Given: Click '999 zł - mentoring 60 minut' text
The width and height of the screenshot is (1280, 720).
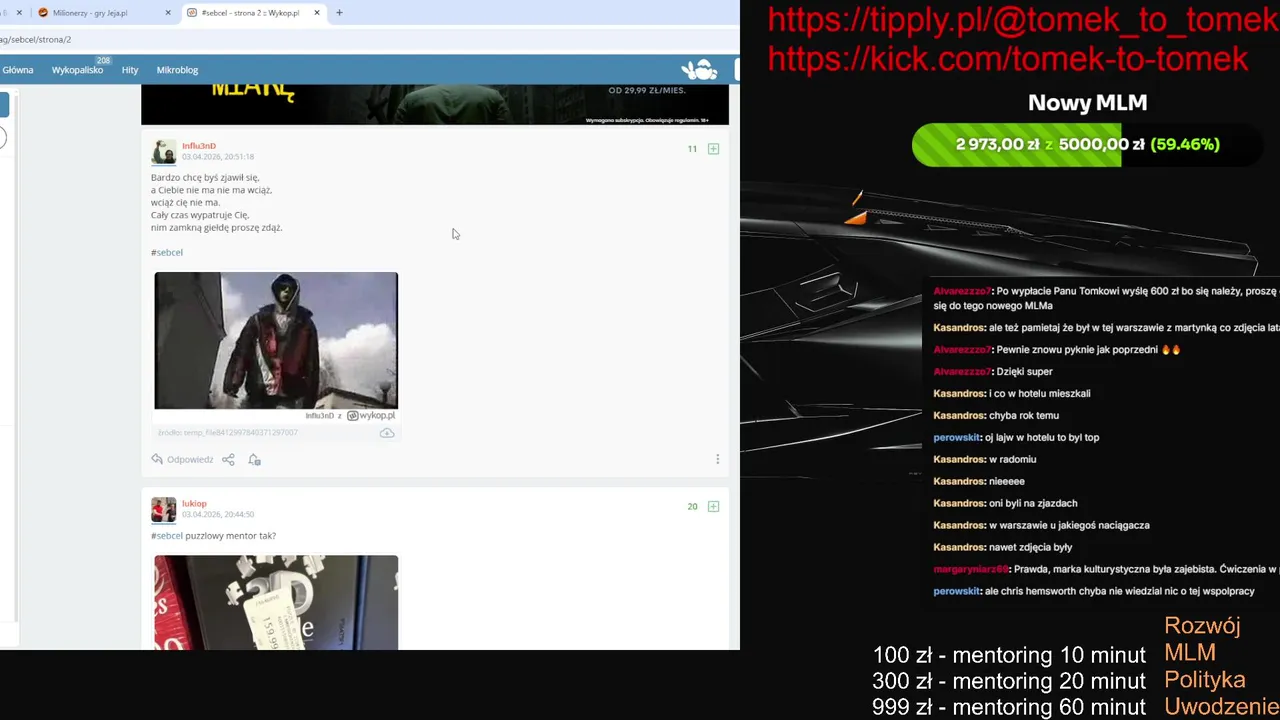Looking at the screenshot, I should [x=1009, y=708].
